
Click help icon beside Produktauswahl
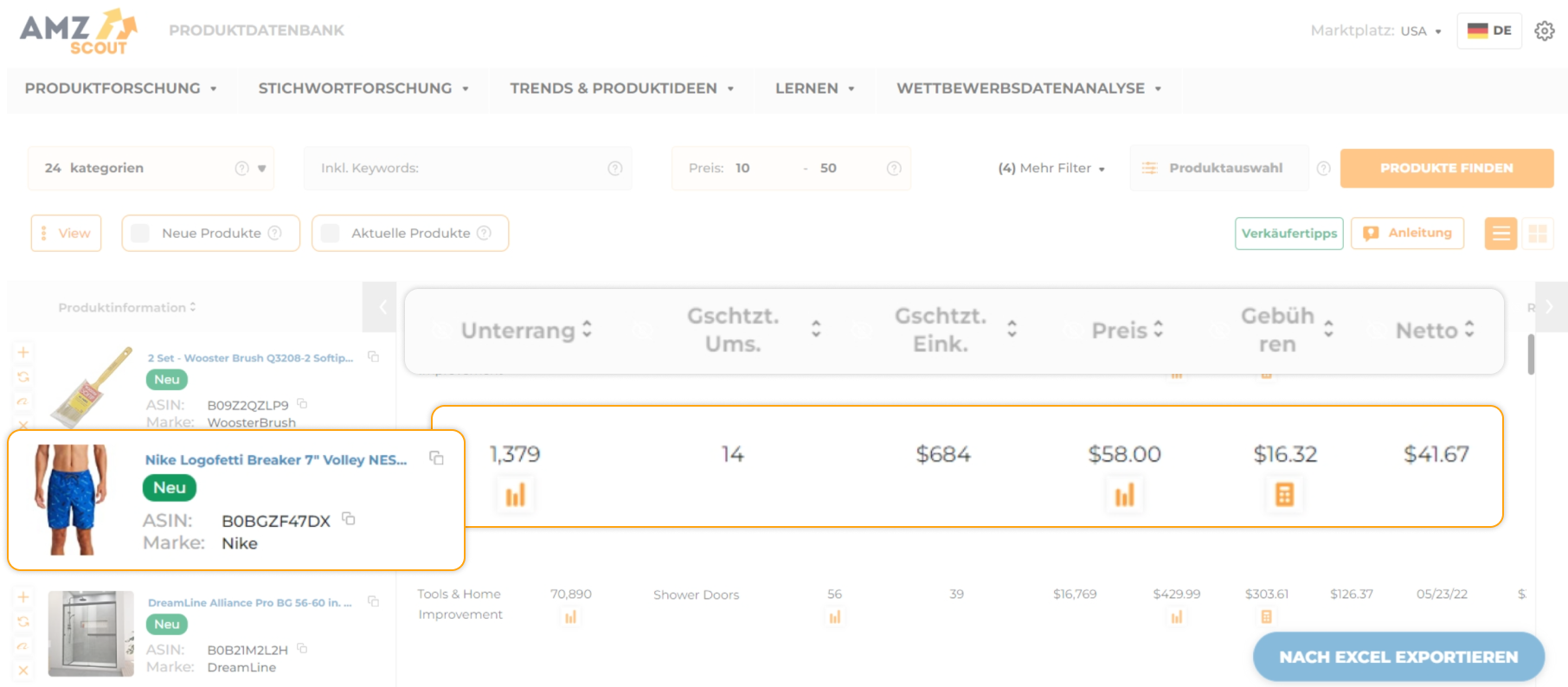[x=1323, y=169]
